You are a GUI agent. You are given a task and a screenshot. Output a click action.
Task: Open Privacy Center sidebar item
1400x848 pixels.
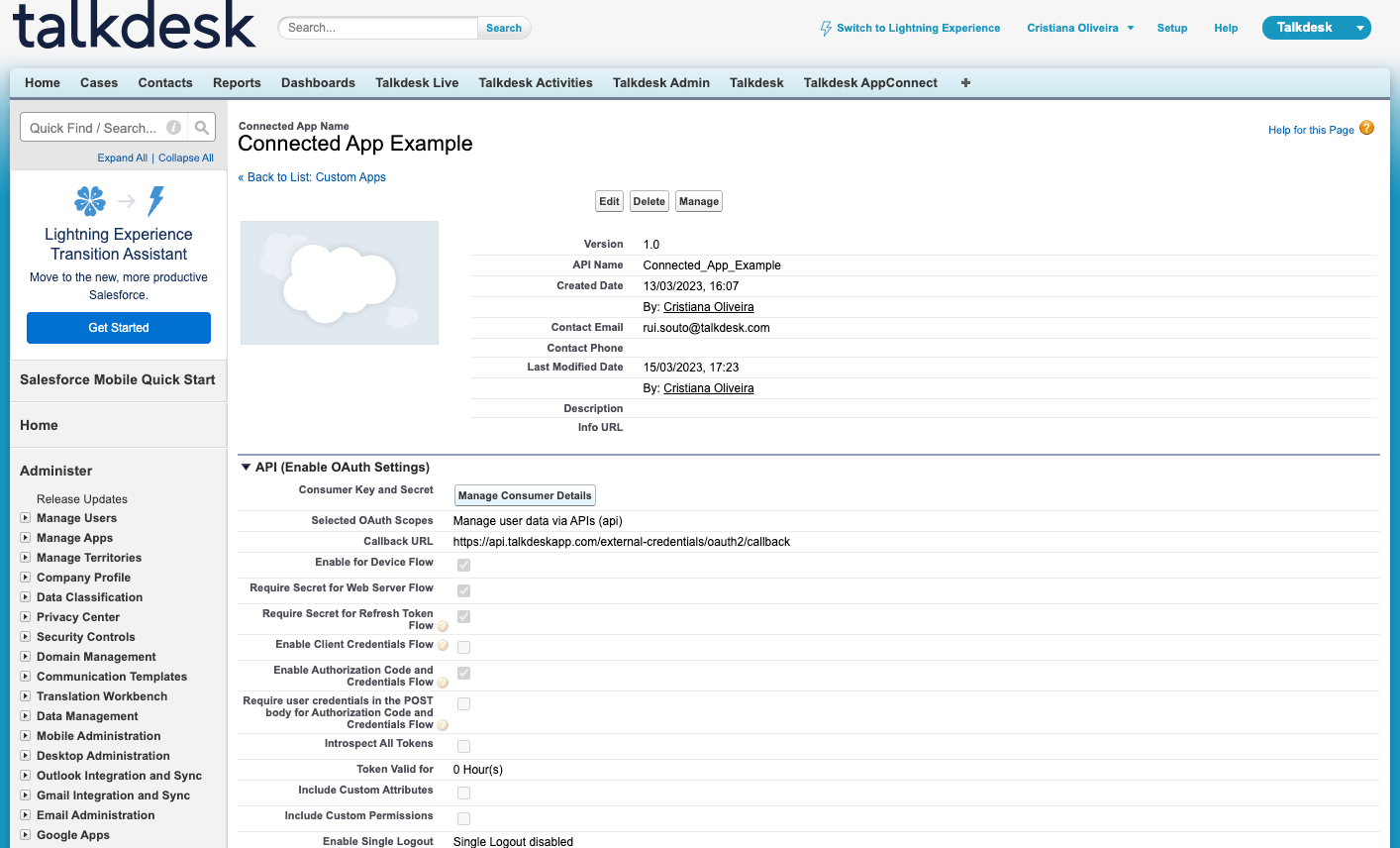pyautogui.click(x=78, y=617)
